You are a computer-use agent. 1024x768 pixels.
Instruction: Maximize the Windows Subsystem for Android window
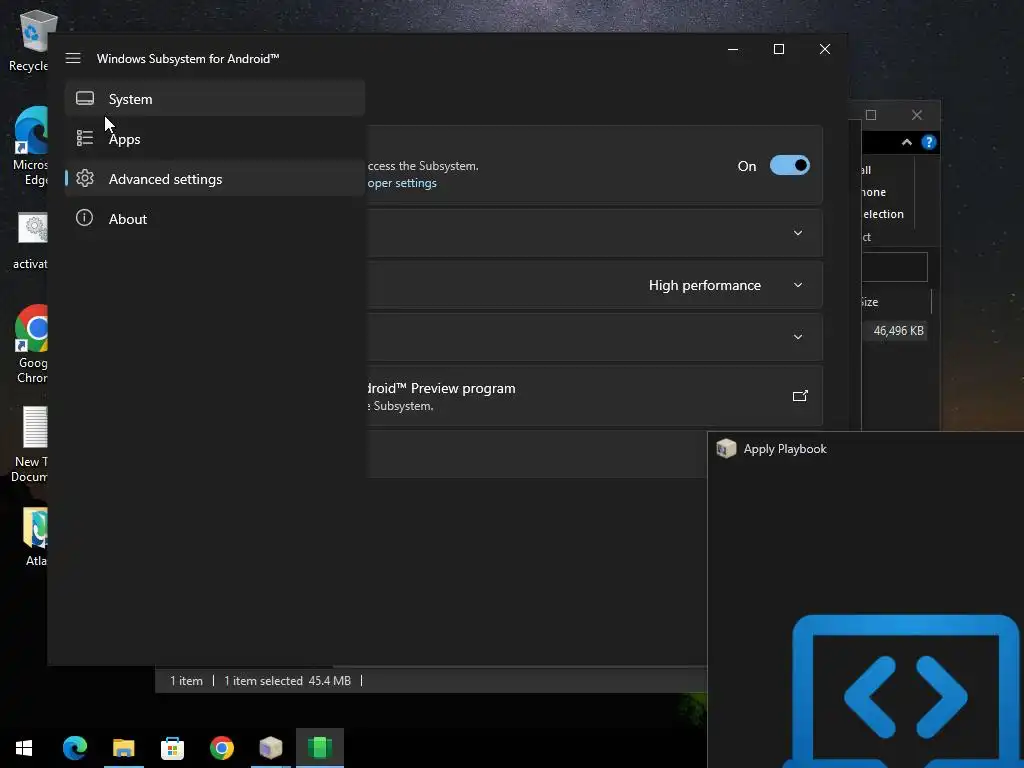pyautogui.click(x=778, y=49)
